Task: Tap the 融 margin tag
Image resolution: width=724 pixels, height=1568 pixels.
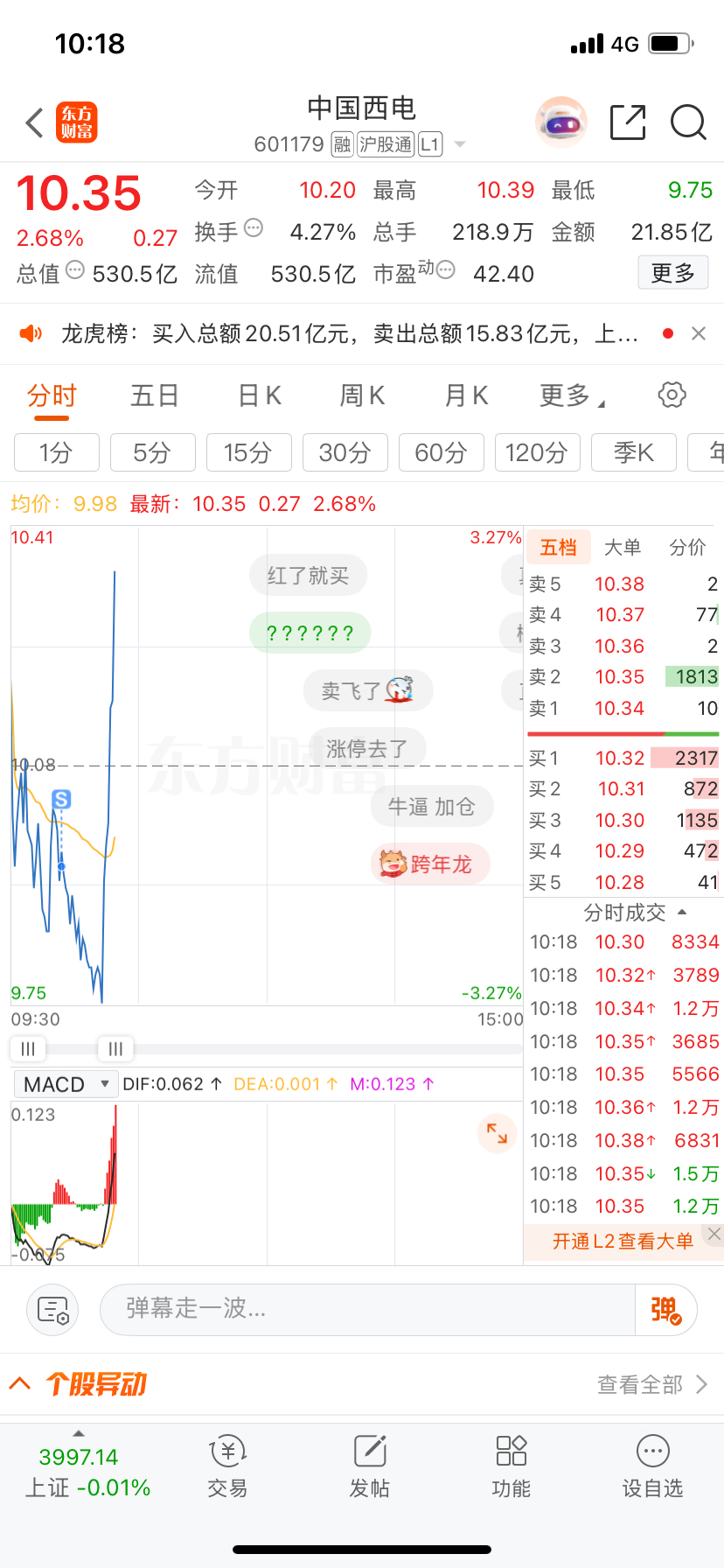Action: point(342,144)
